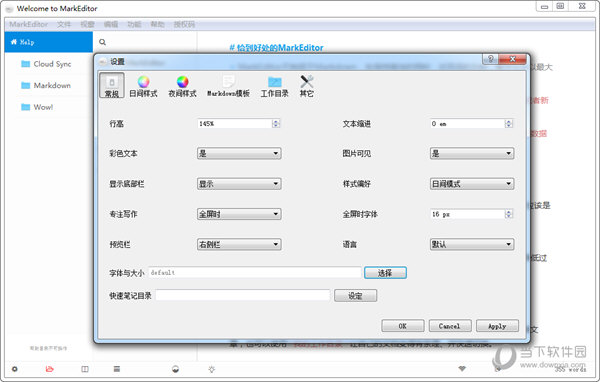600x382 pixels.
Task: Increase 行高 with its up arrow
Action: coord(276,121)
